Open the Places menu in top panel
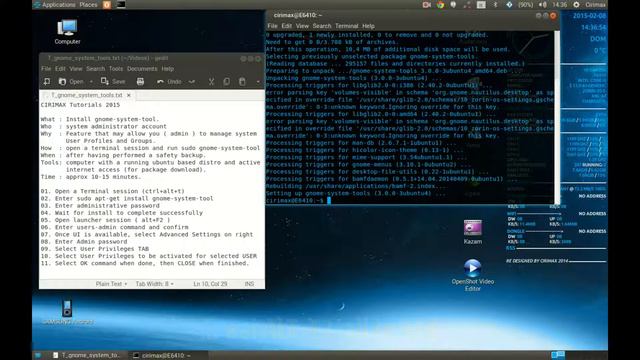Viewport: 640px width, 360px height. (88, 4)
